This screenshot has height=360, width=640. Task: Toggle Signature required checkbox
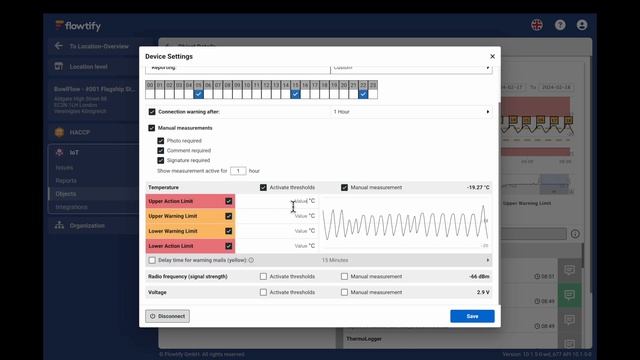pos(160,160)
